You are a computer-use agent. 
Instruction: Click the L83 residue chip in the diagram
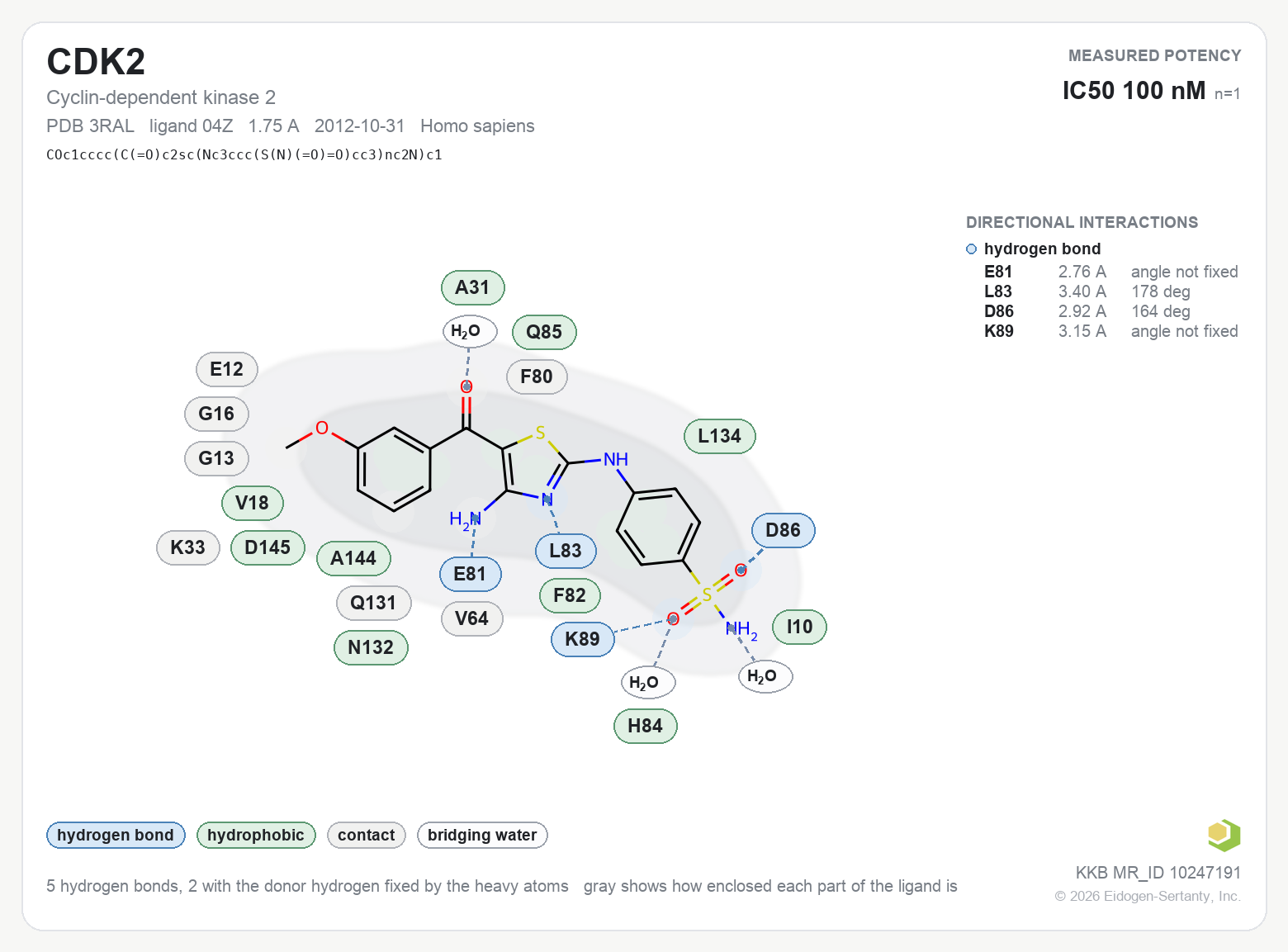(x=566, y=551)
